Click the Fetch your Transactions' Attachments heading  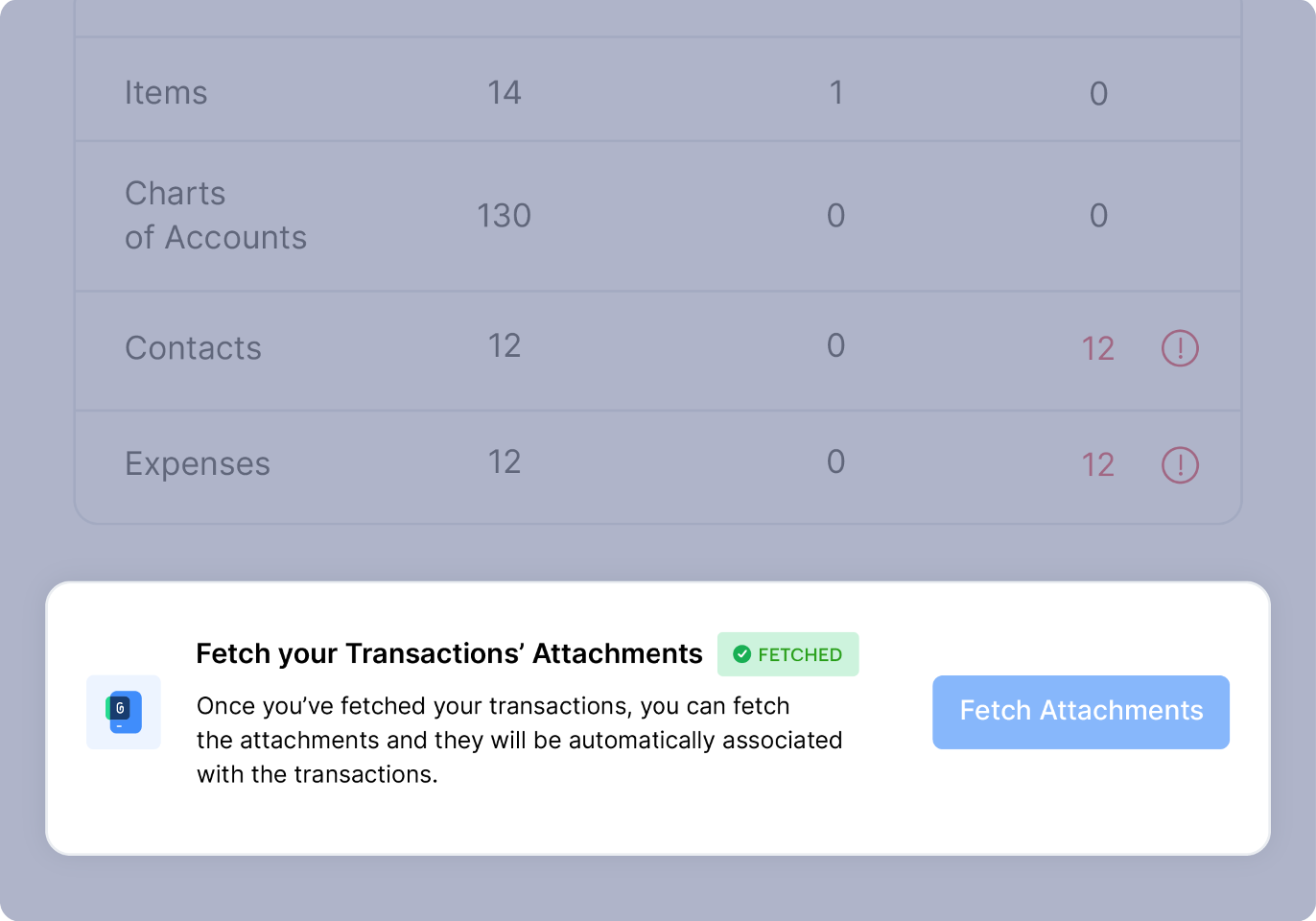449,653
